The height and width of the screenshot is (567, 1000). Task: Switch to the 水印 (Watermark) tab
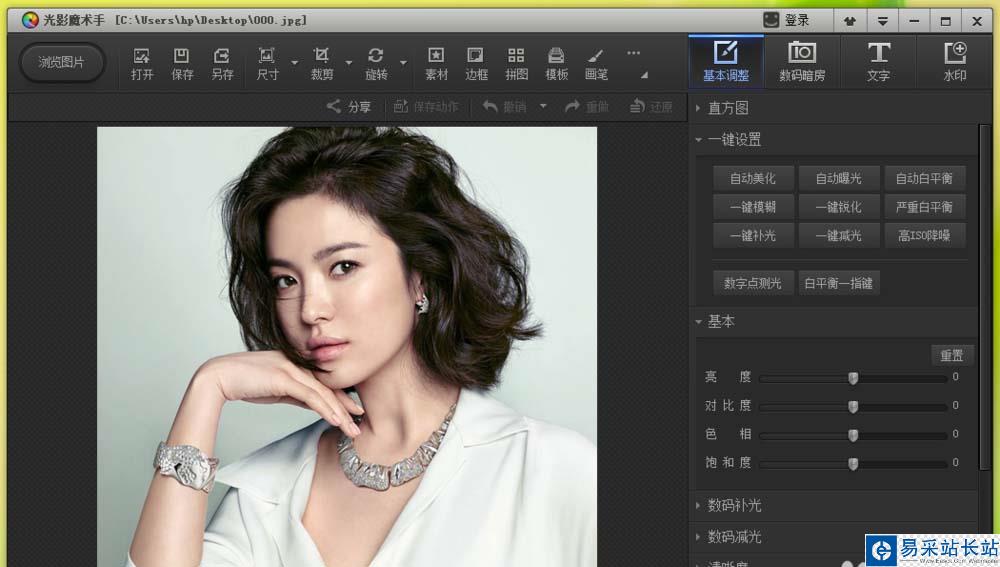(955, 61)
